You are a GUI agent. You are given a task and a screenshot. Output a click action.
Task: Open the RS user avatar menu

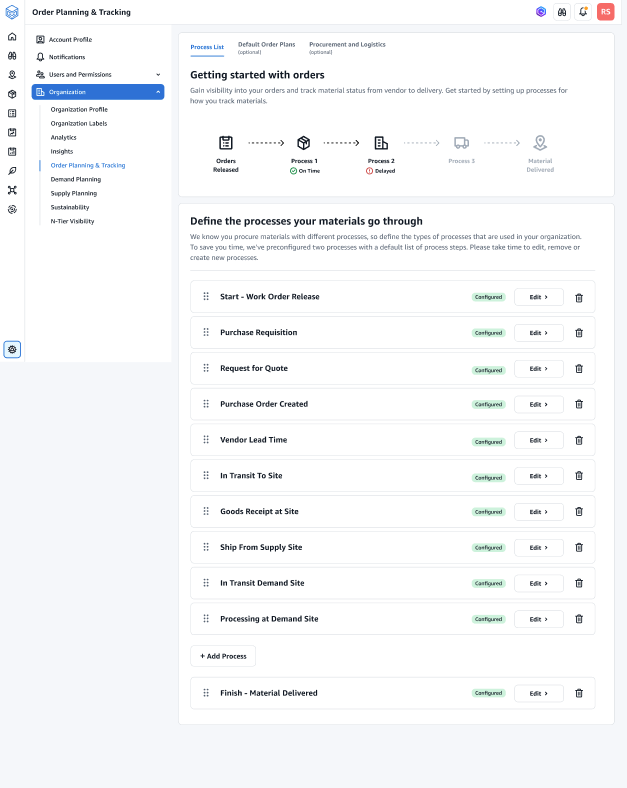pos(605,12)
